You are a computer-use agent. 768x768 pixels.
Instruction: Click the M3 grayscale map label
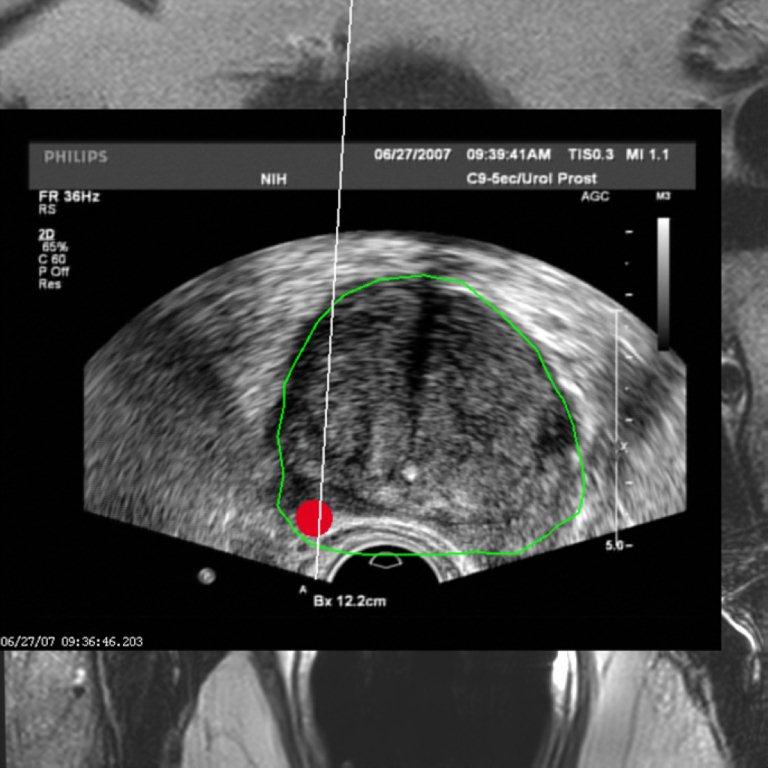pyautogui.click(x=662, y=197)
